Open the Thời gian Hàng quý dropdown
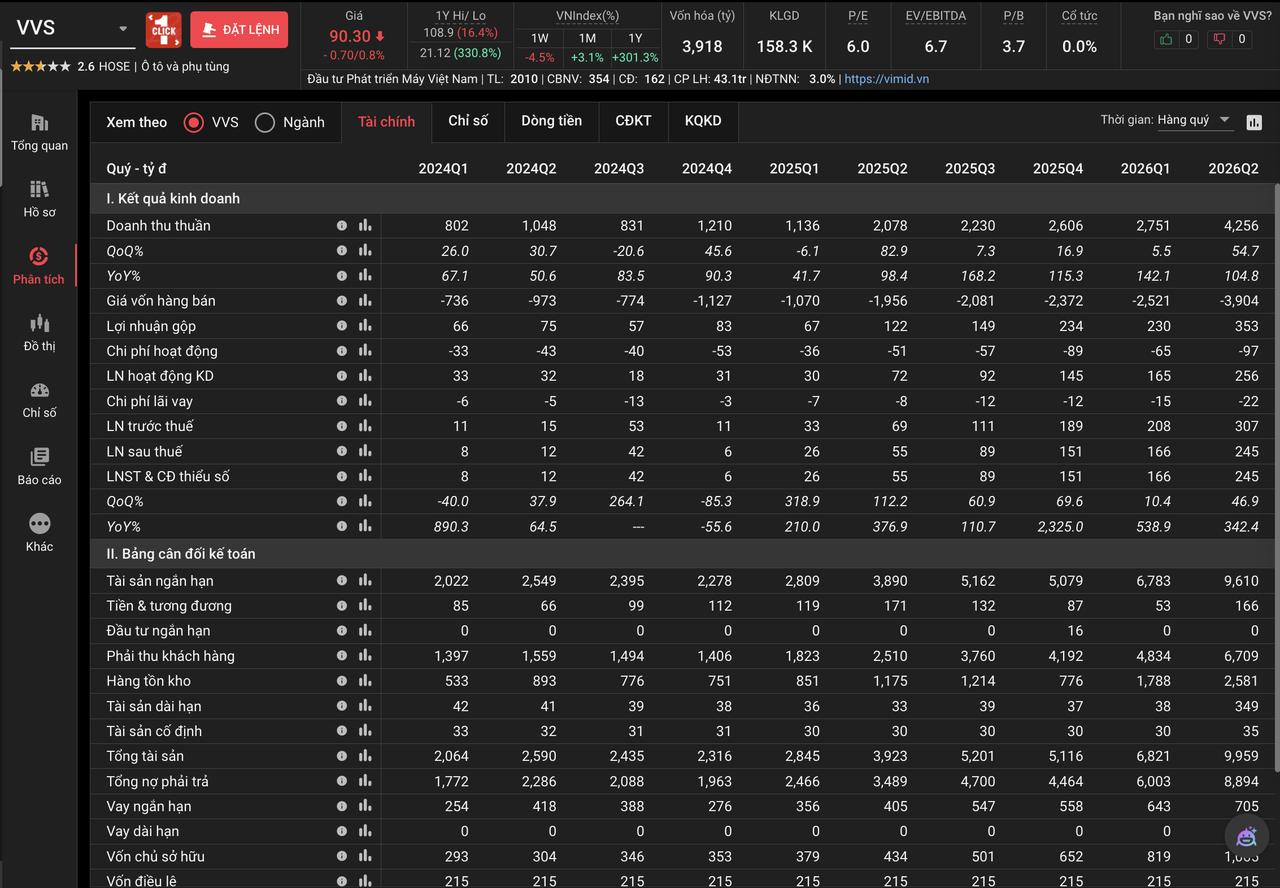1280x888 pixels. [x=1195, y=120]
